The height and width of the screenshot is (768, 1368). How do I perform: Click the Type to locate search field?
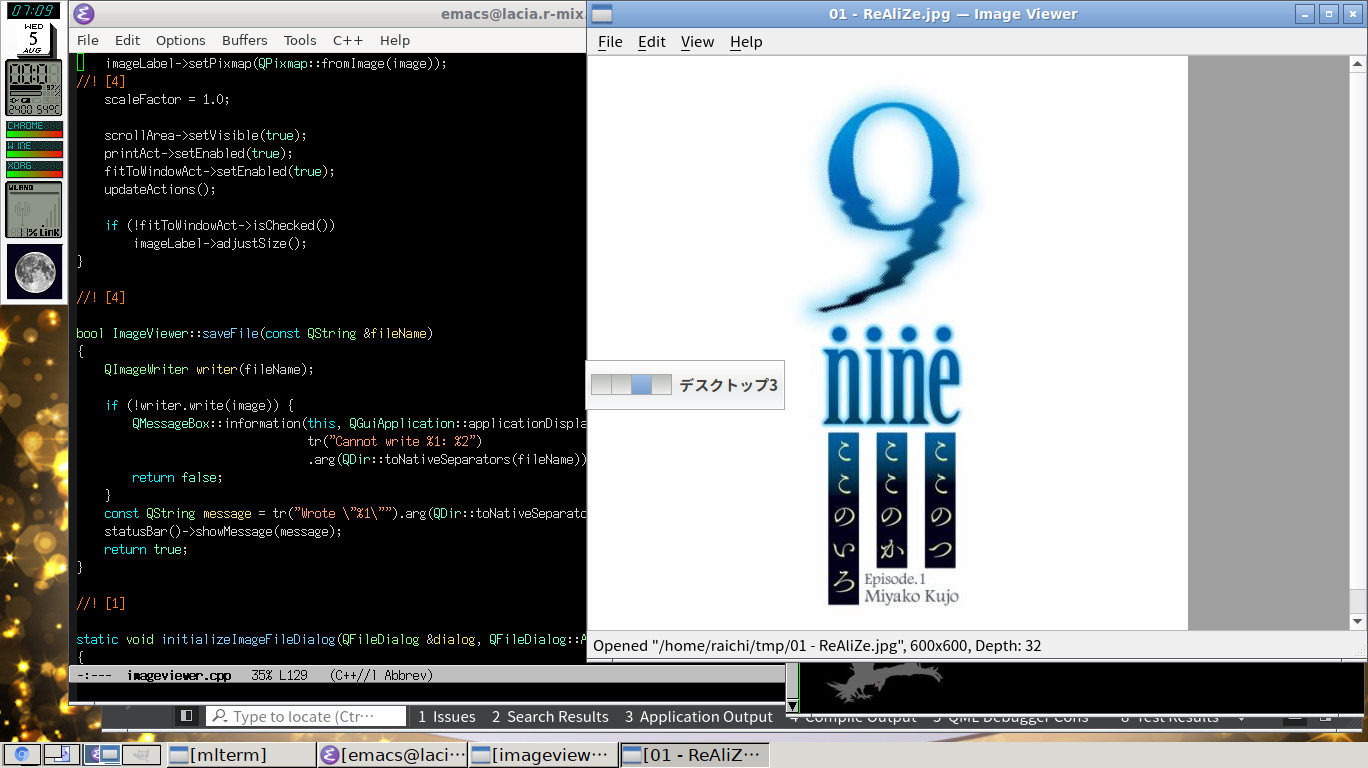tap(306, 716)
